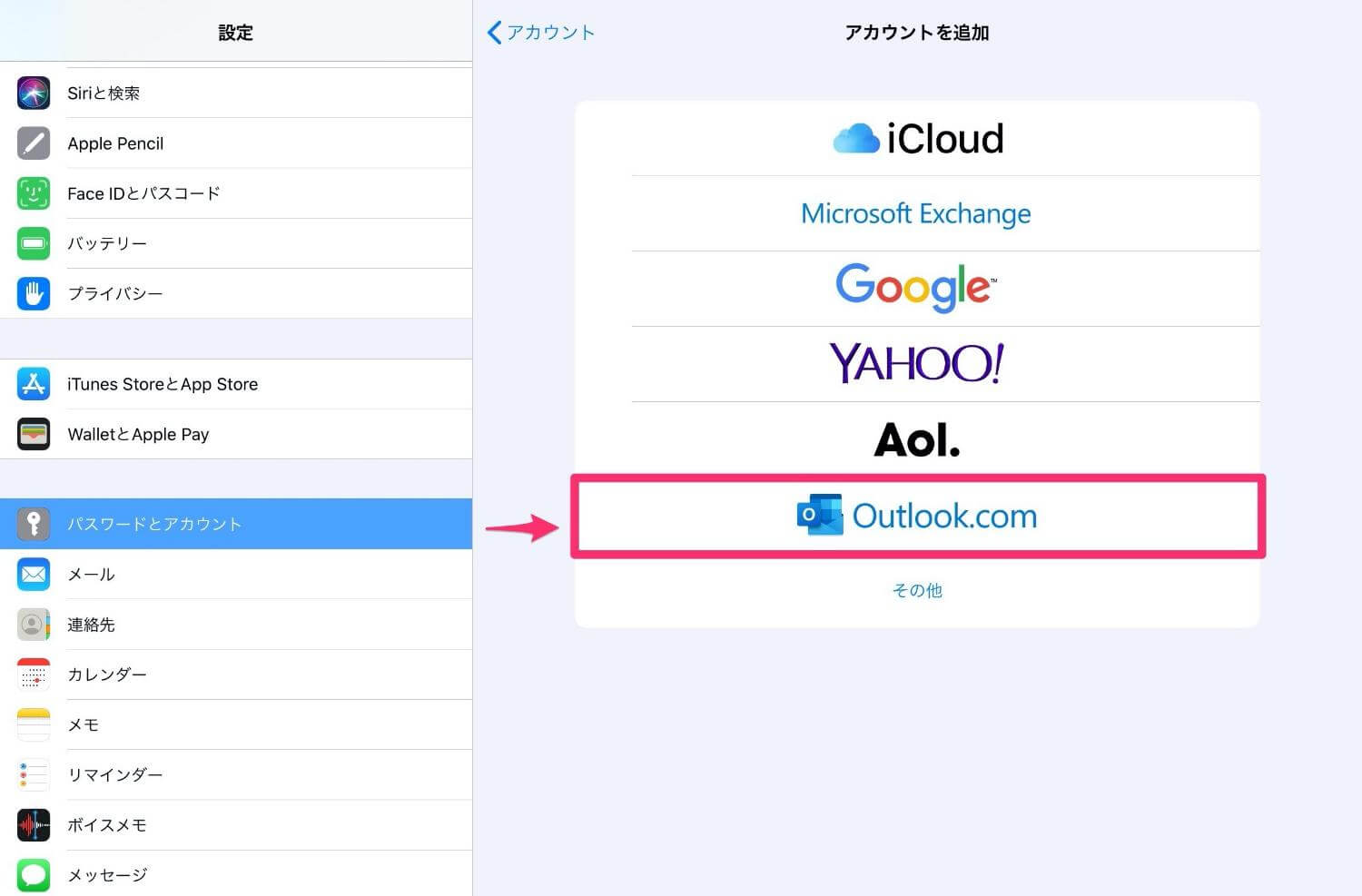The height and width of the screenshot is (896, 1362).
Task: Tap the Mail envelope icon
Action: (34, 574)
